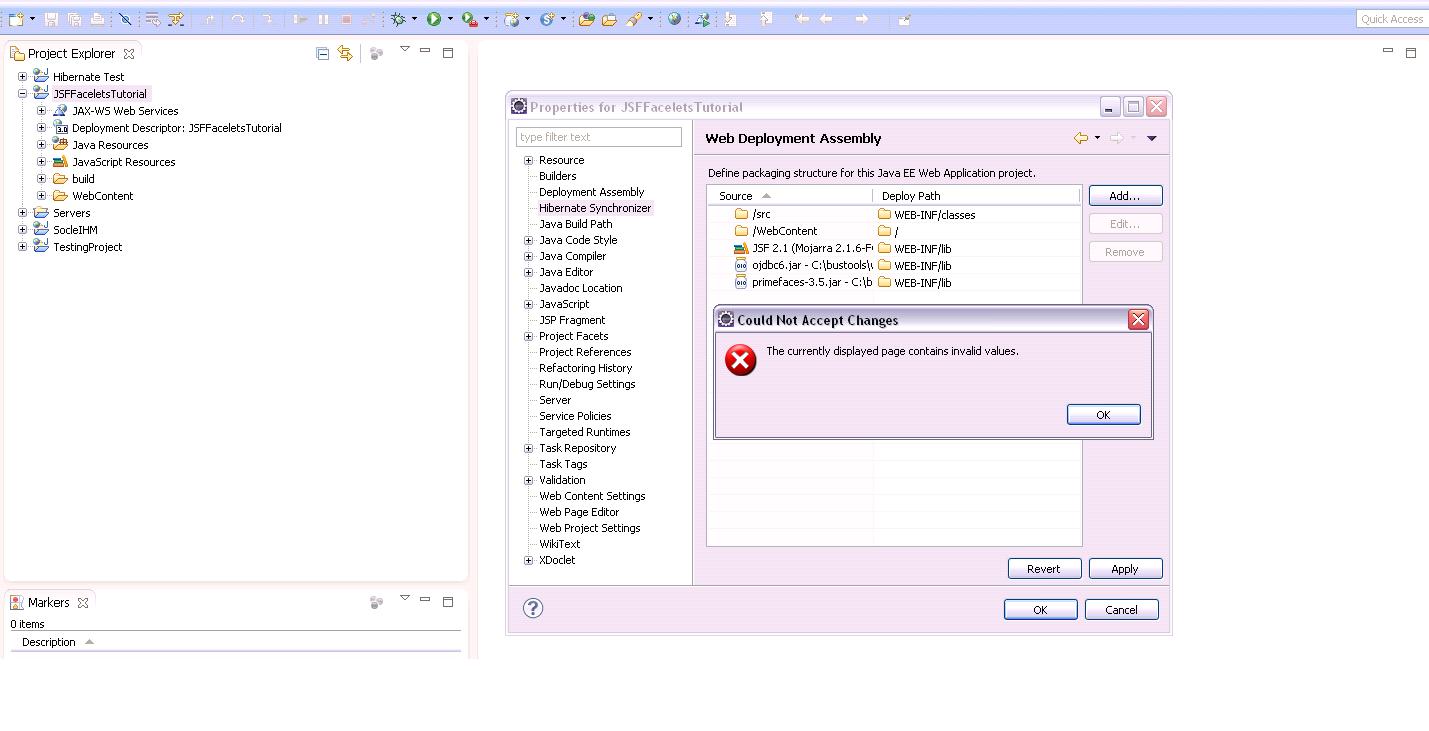Close the Project Explorer tab
Screen dimensions: 1429x731
129,54
